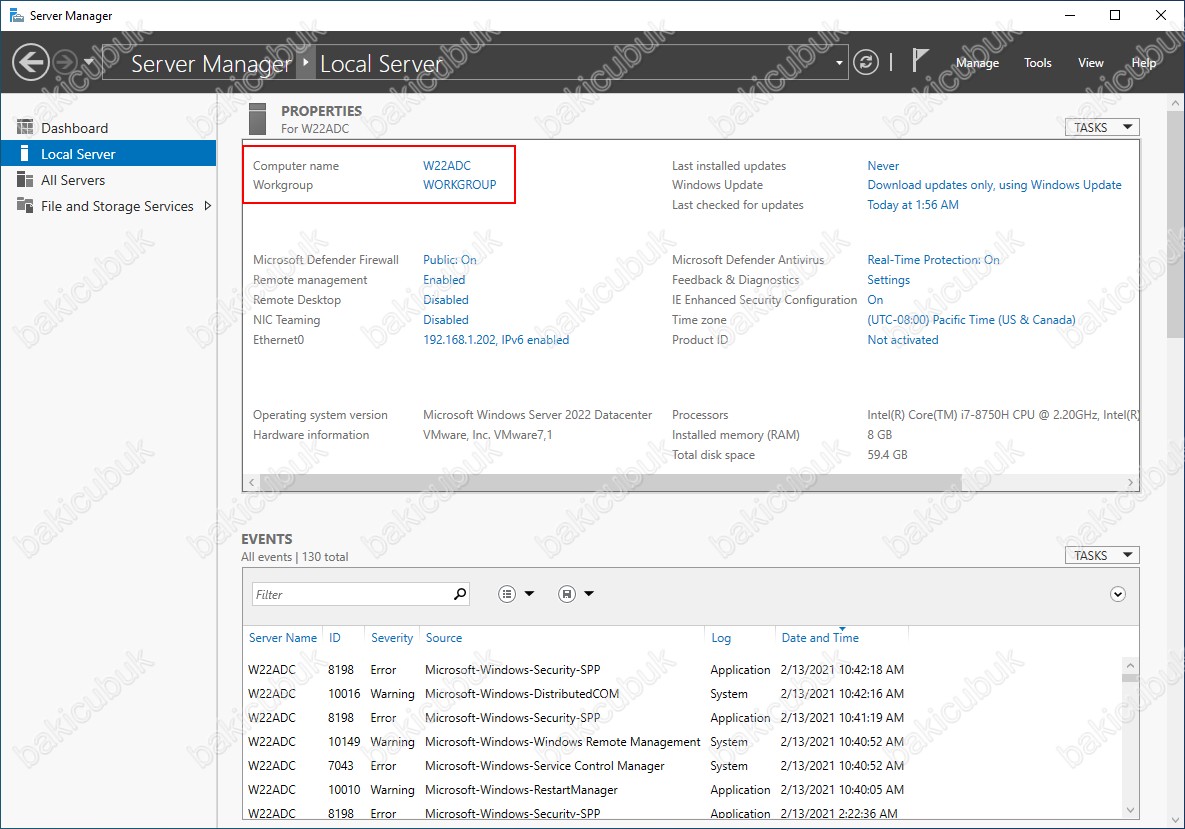The height and width of the screenshot is (829, 1185).
Task: Open the notifications flag
Action: click(919, 60)
